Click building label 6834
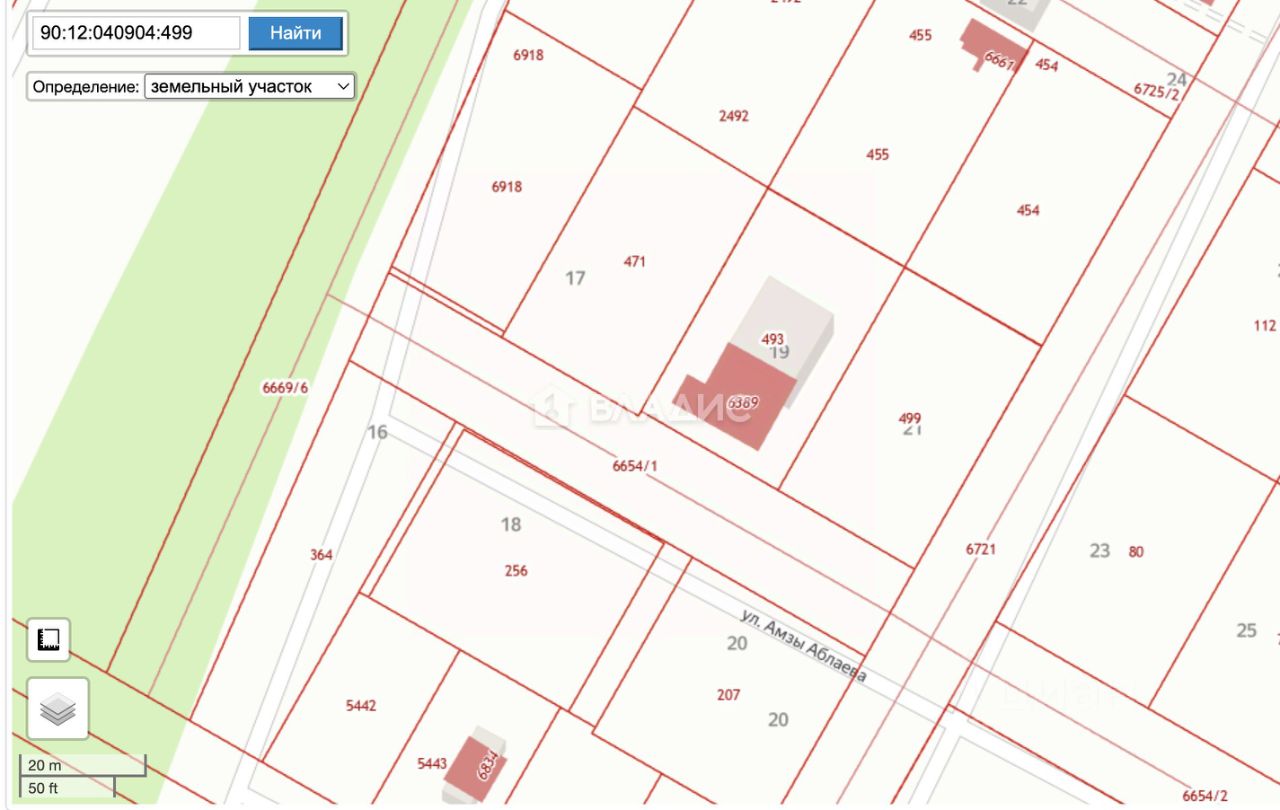This screenshot has width=1280, height=810. [489, 765]
